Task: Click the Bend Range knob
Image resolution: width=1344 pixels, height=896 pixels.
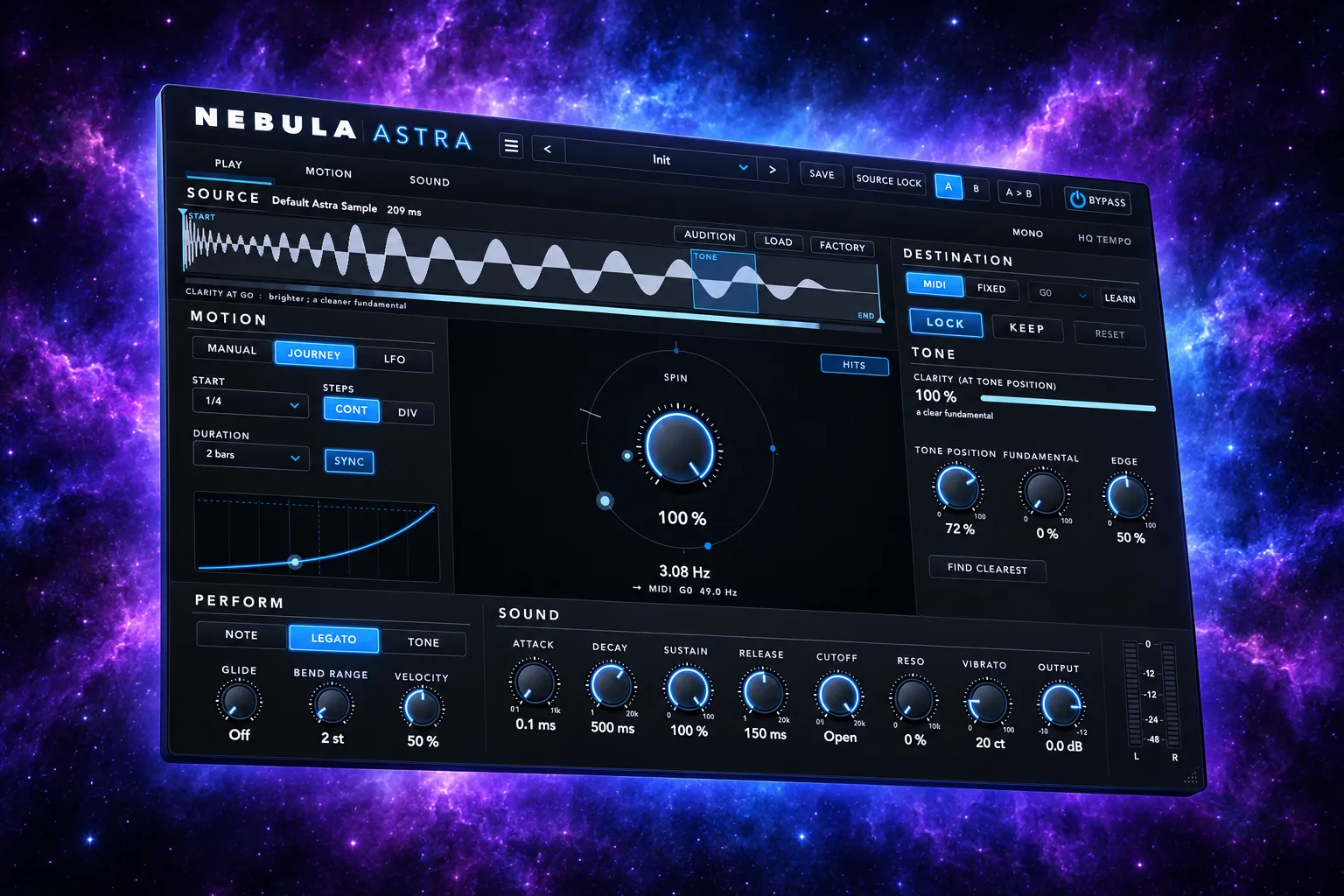Action: [x=332, y=705]
